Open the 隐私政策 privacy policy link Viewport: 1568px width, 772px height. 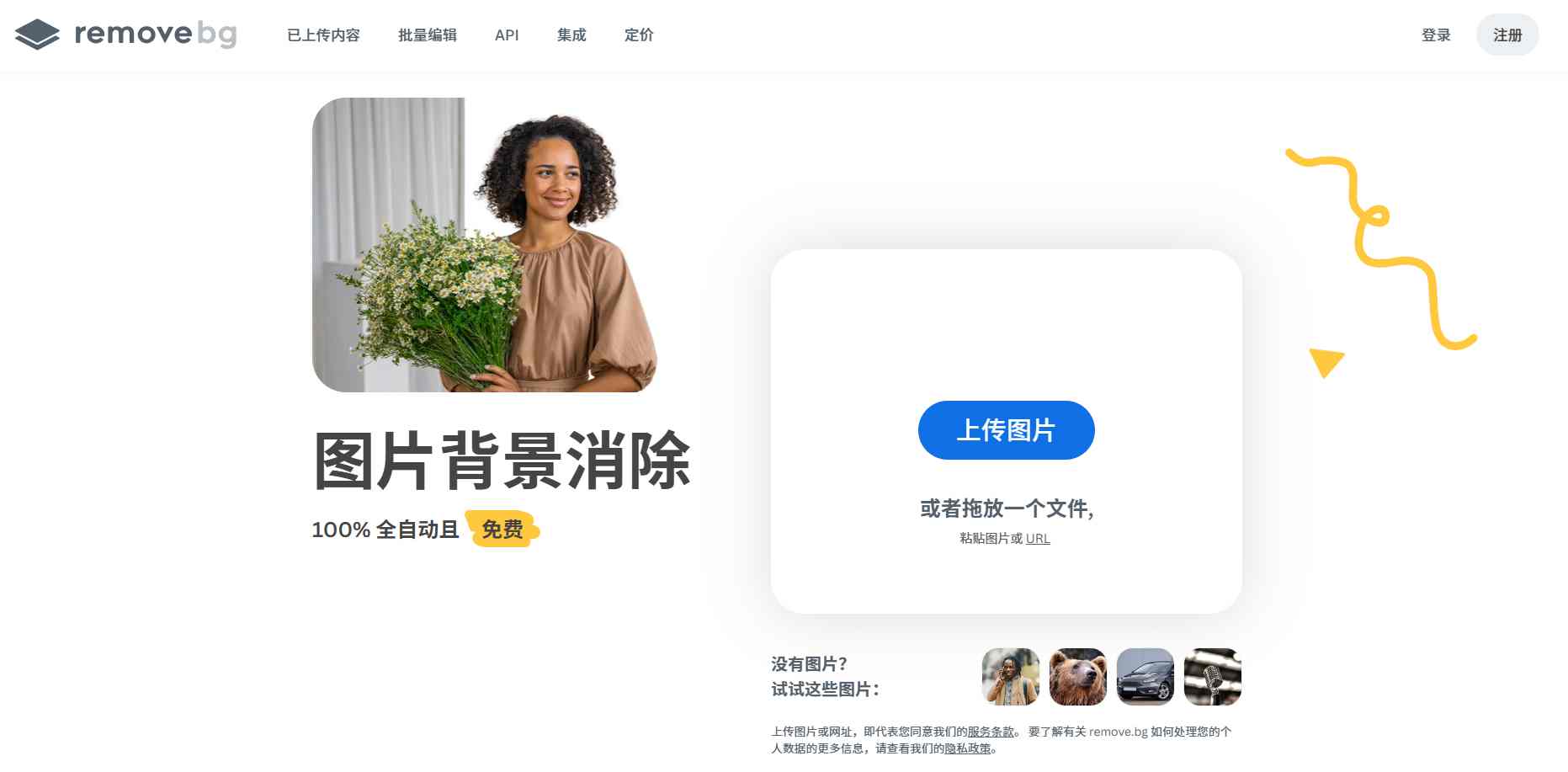tap(968, 748)
